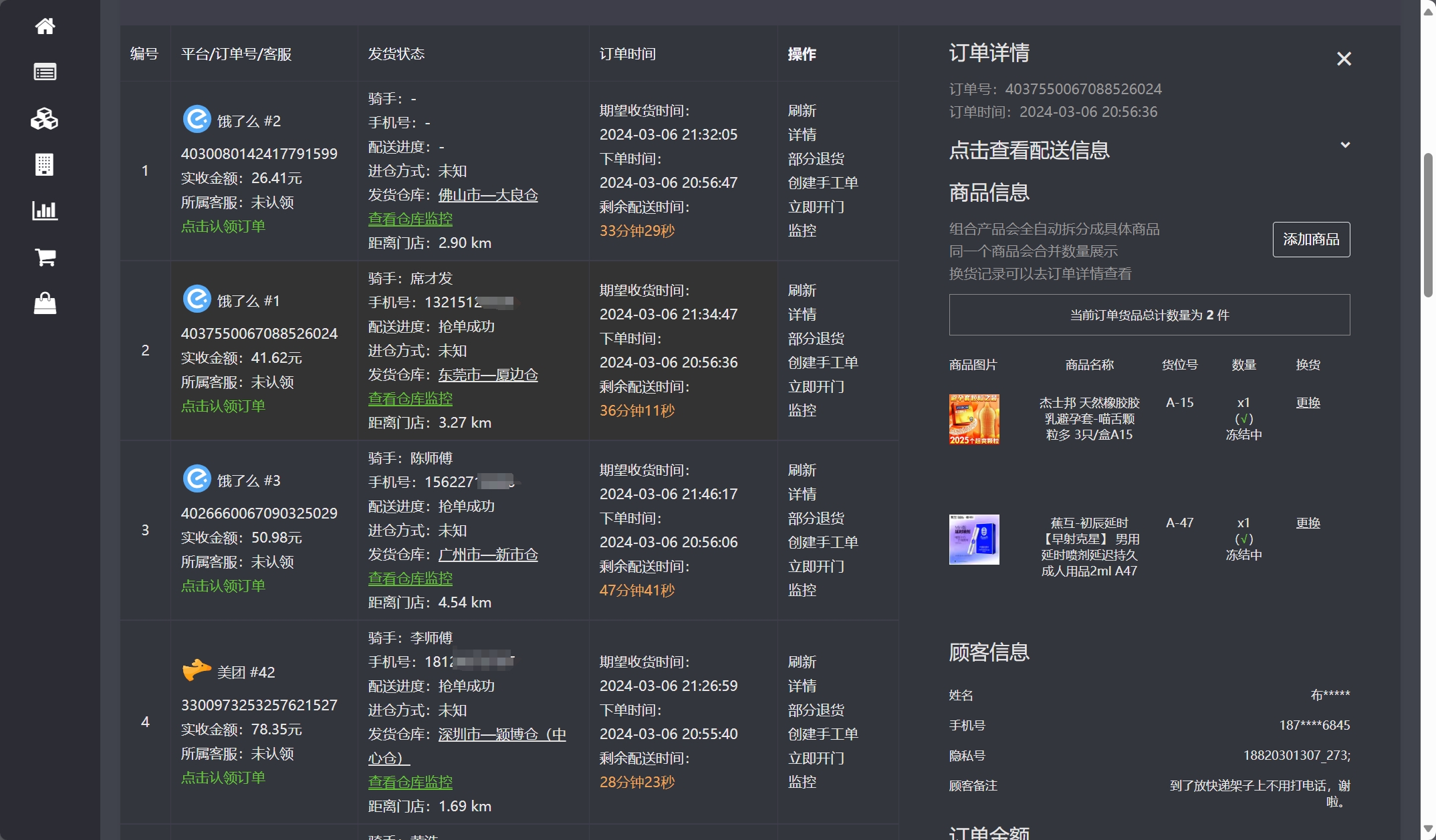Open warehouse link 广州市—新市仓
This screenshot has width=1436, height=840.
488,555
